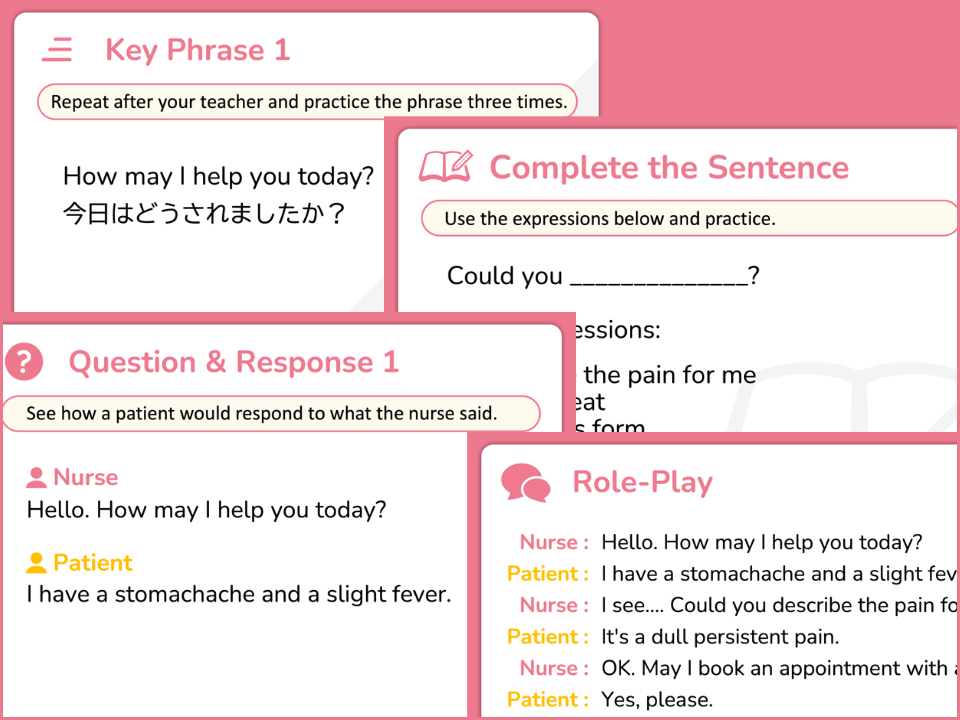Click the question mark circle icon
The image size is (960, 720).
[x=24, y=362]
